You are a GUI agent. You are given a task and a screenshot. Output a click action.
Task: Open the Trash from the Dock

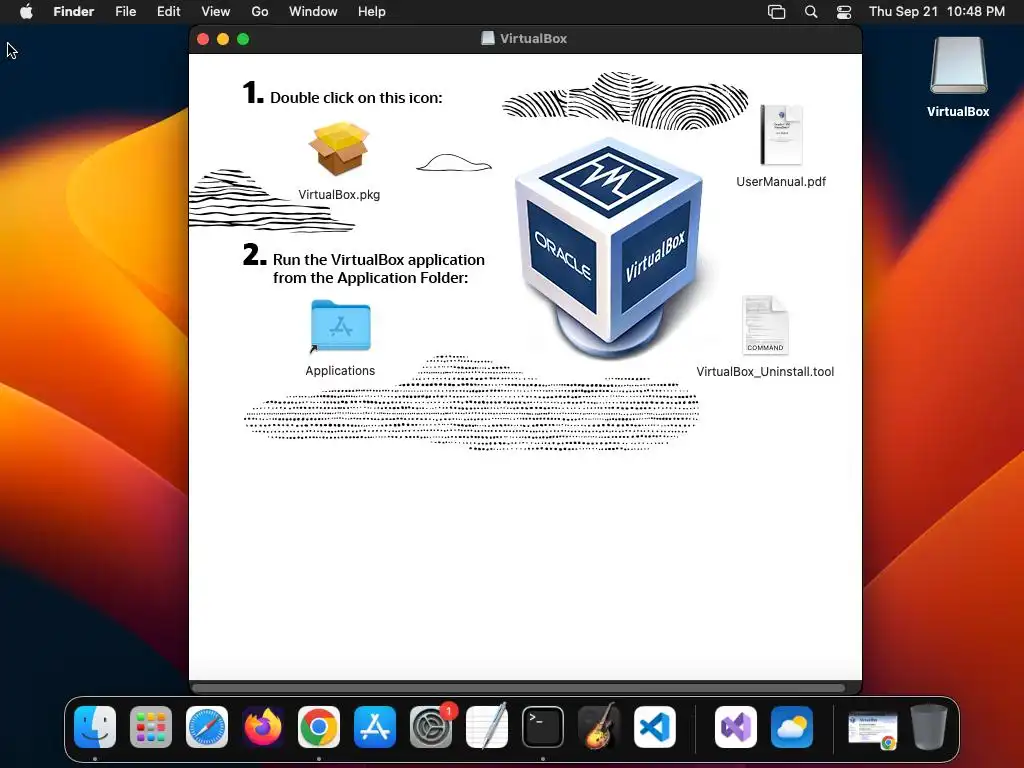point(929,727)
